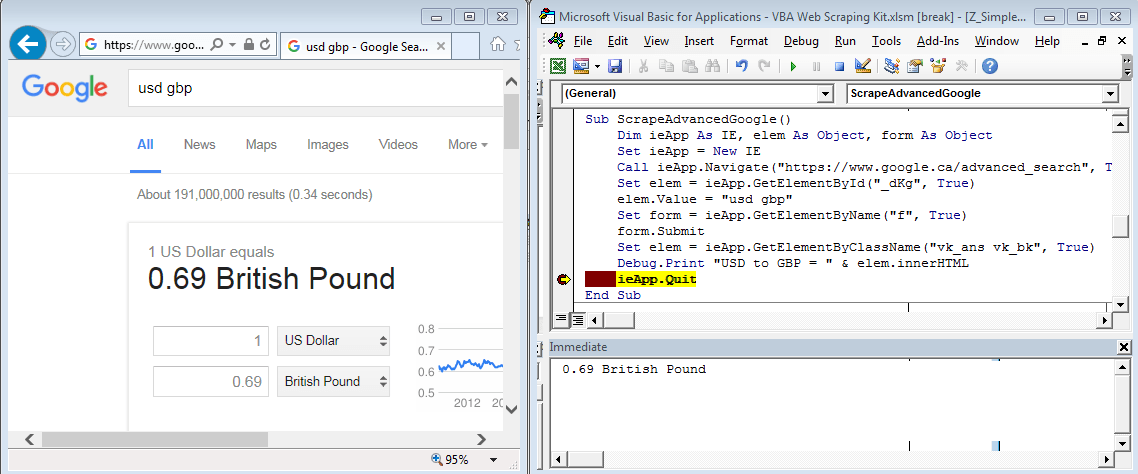The width and height of the screenshot is (1138, 474).
Task: Click the View Microsoft Excel toolbar icon
Action: tap(557, 66)
